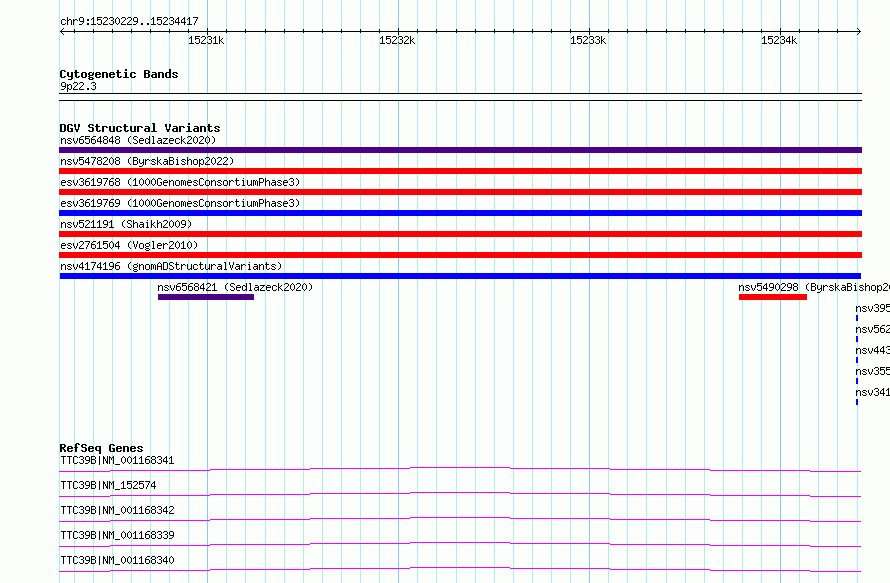Click the right arrowhead of the coordinate ruler
Viewport: 890px width, 583px height.
859,31
